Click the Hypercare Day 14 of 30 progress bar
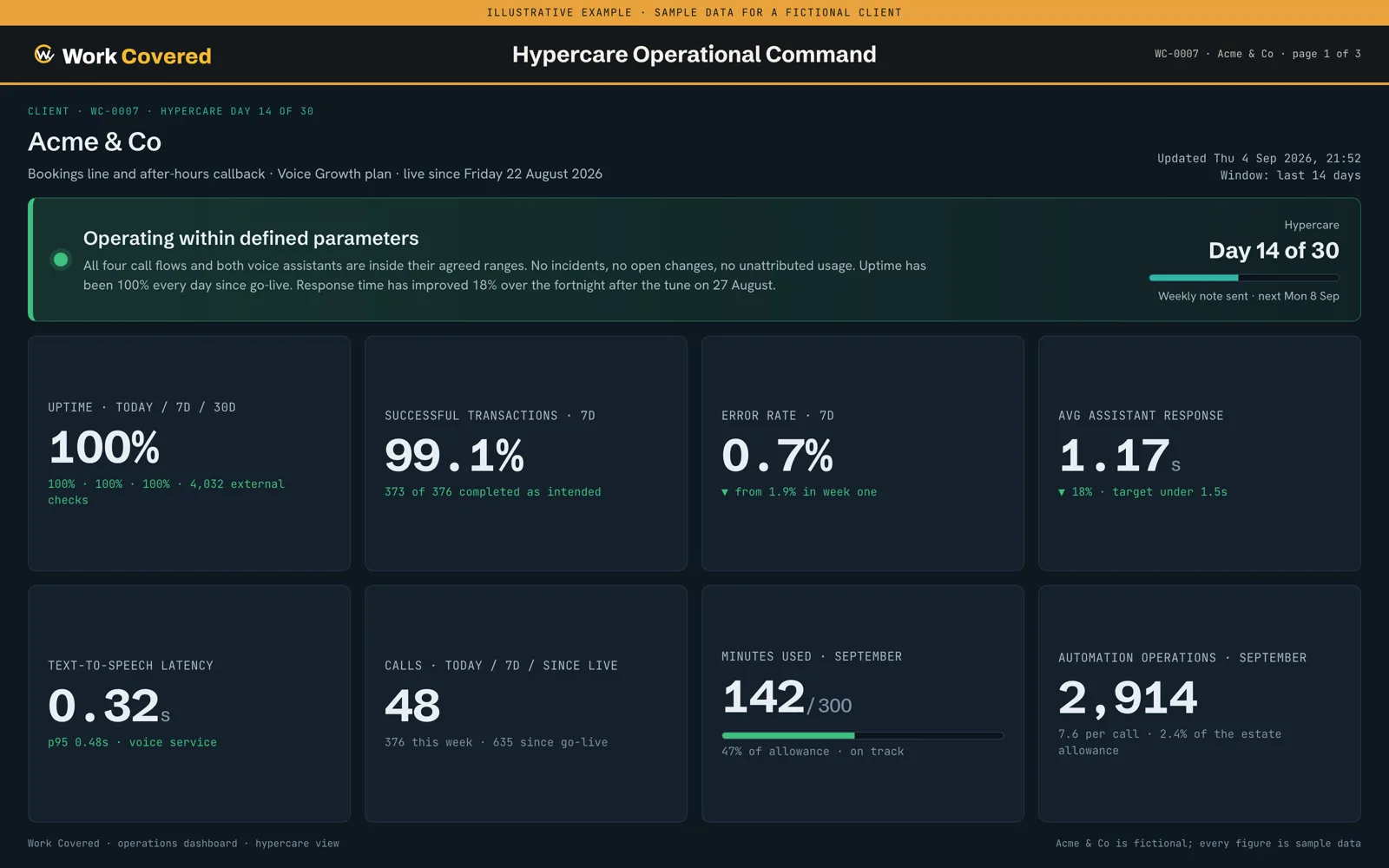This screenshot has height=868, width=1389. (x=1244, y=278)
